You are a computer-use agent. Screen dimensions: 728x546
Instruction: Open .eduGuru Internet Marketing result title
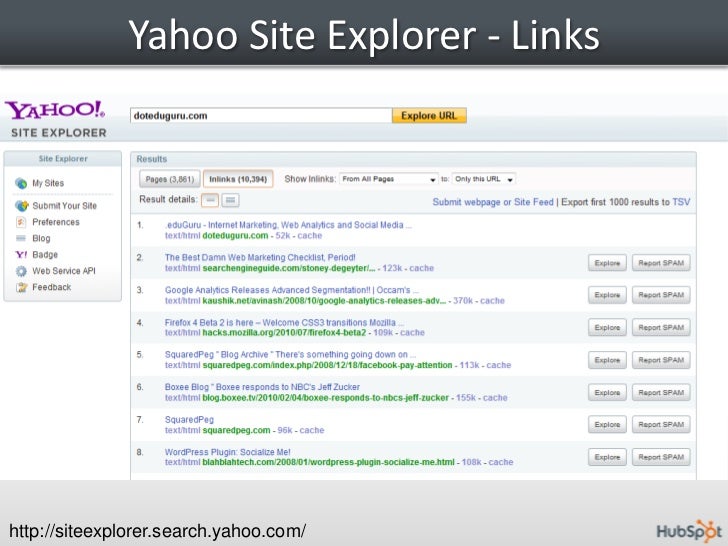point(288,225)
